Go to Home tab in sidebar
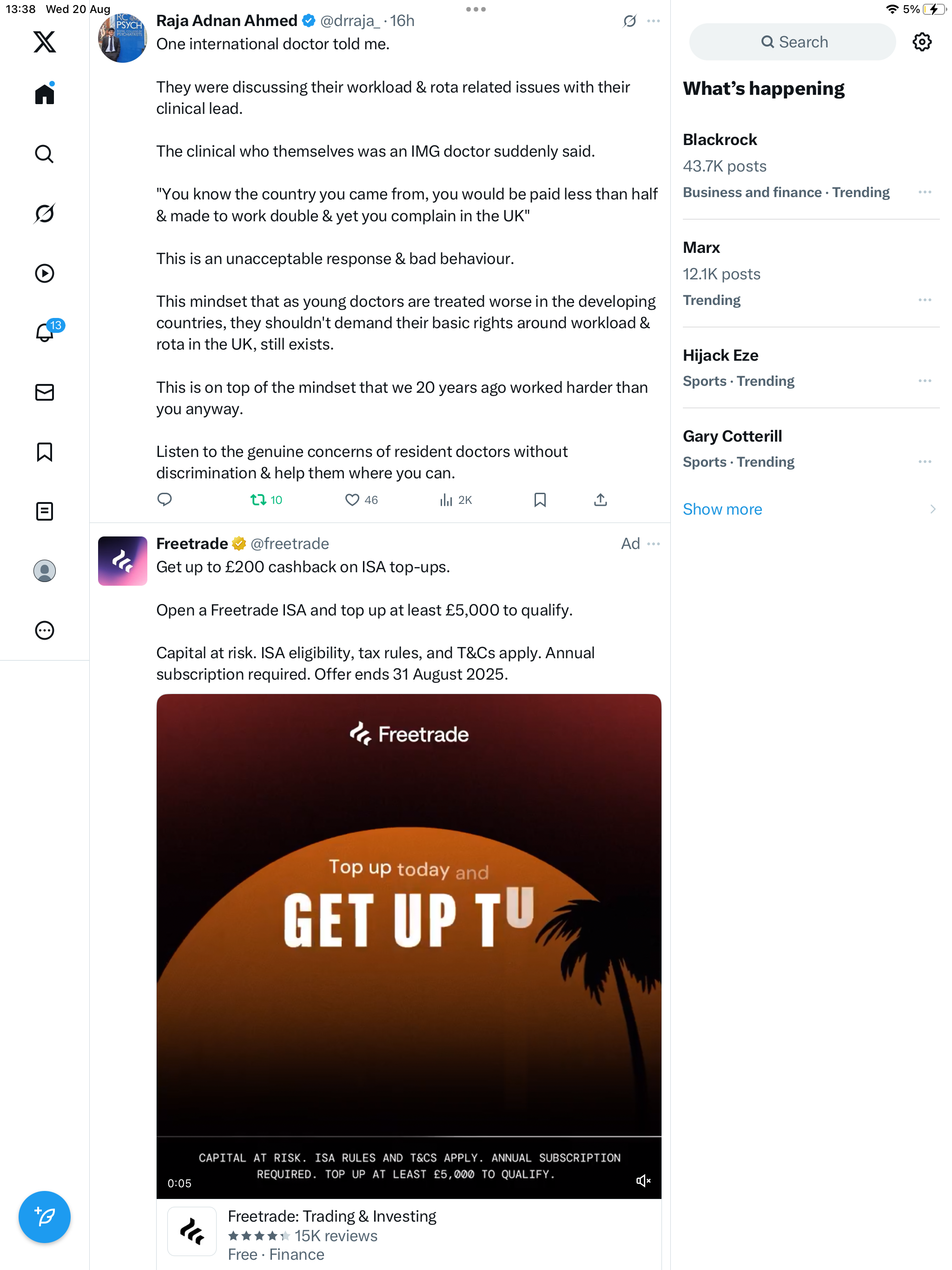 point(44,94)
